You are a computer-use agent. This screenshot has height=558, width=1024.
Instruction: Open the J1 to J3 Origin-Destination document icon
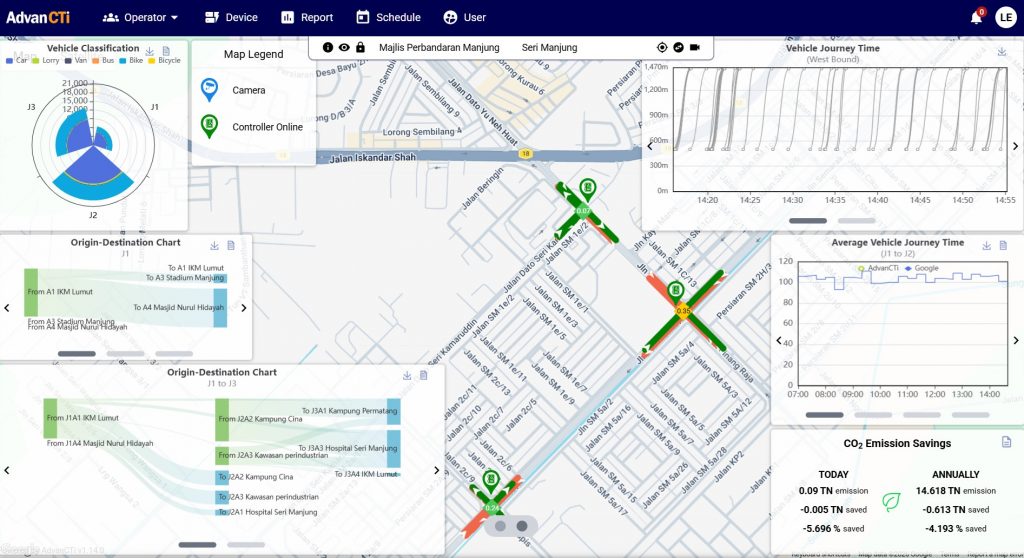(423, 375)
